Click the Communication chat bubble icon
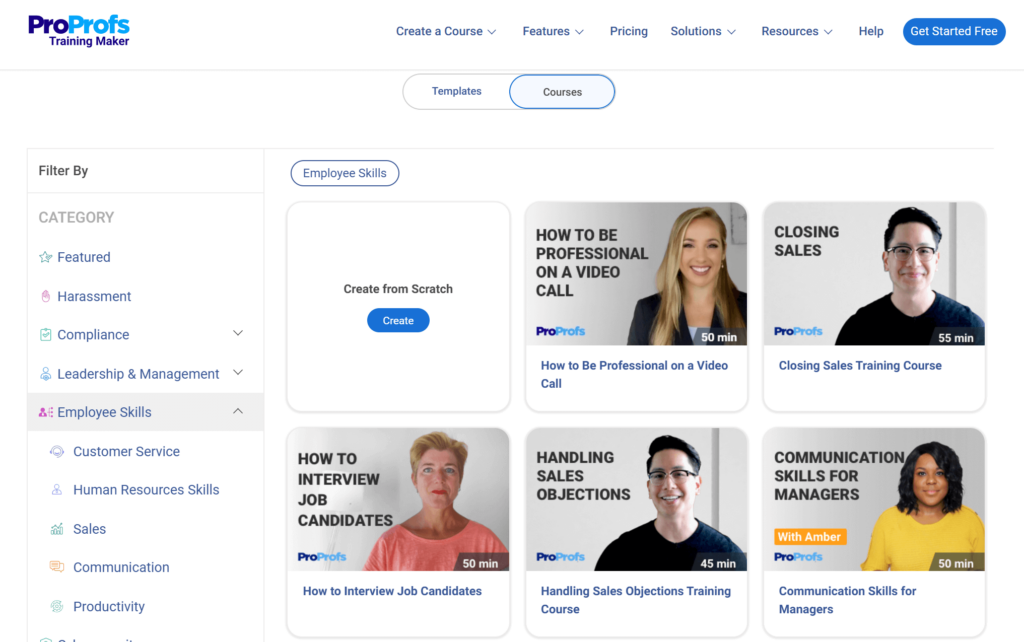This screenshot has height=642, width=1024. pos(57,566)
